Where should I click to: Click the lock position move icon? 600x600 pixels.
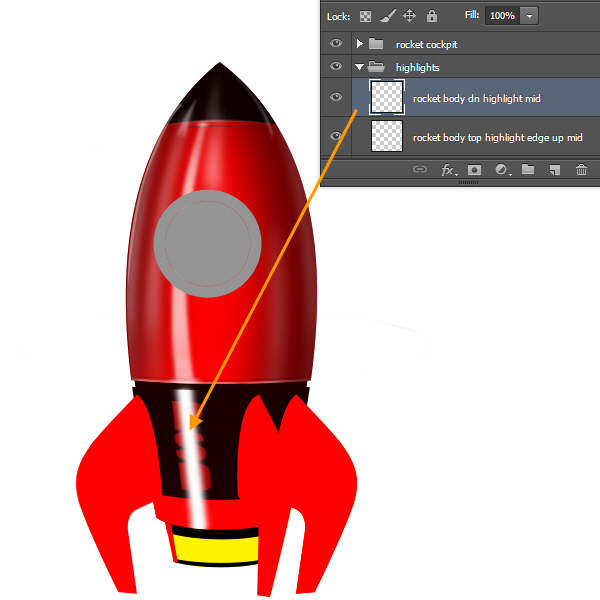tap(409, 16)
